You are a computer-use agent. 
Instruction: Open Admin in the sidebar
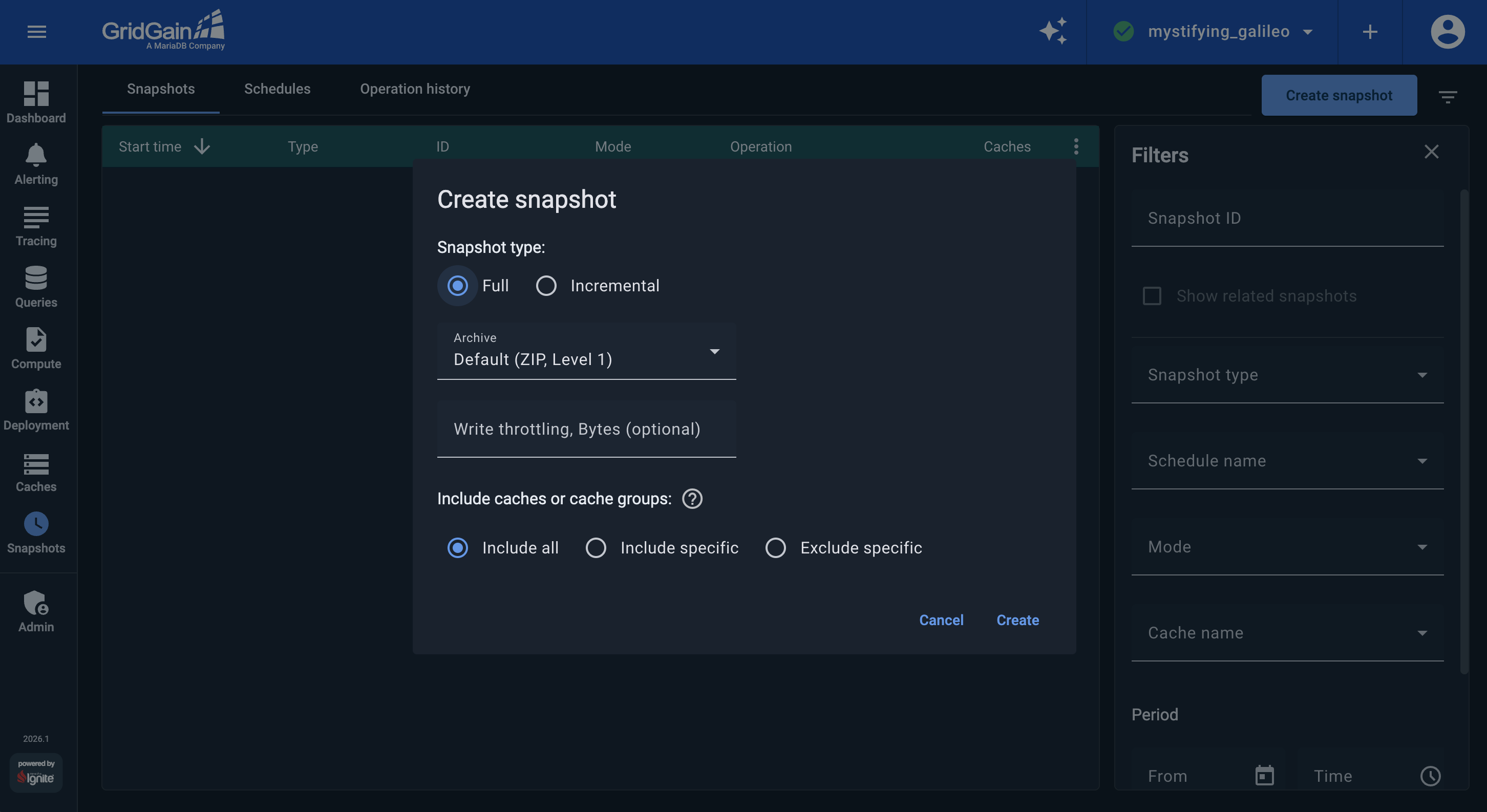(x=36, y=612)
